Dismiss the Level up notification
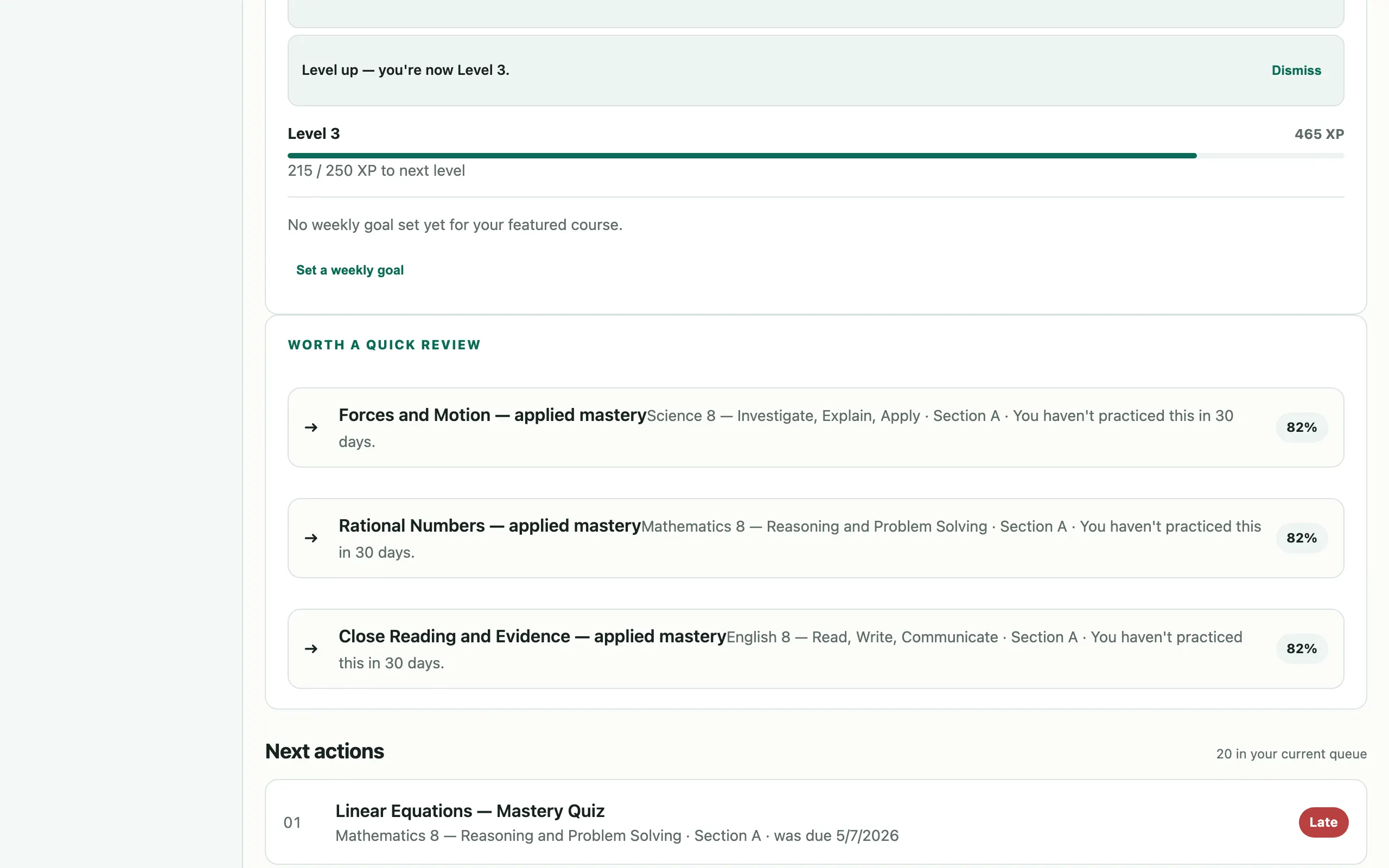The width and height of the screenshot is (1389, 868). coord(1296,70)
